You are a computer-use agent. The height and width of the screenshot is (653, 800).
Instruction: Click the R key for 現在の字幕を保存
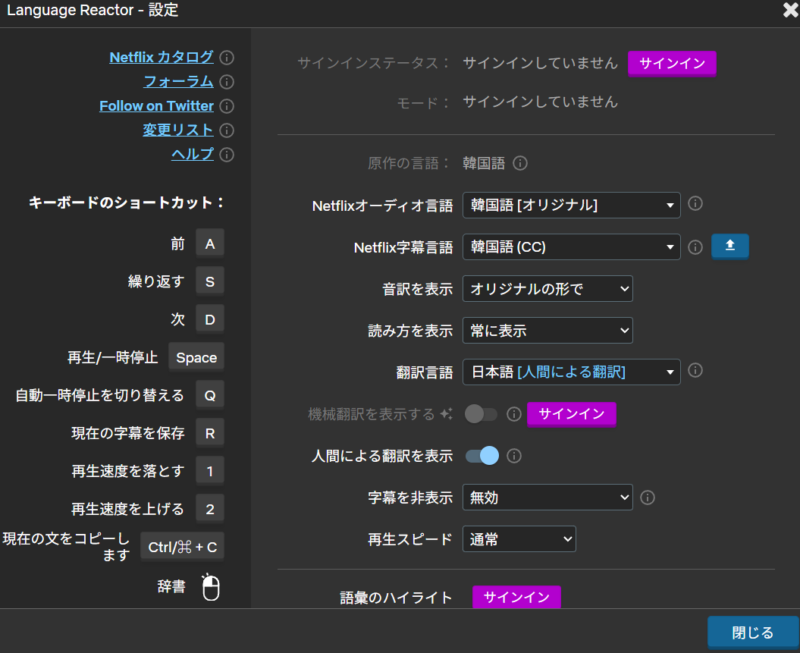click(210, 433)
